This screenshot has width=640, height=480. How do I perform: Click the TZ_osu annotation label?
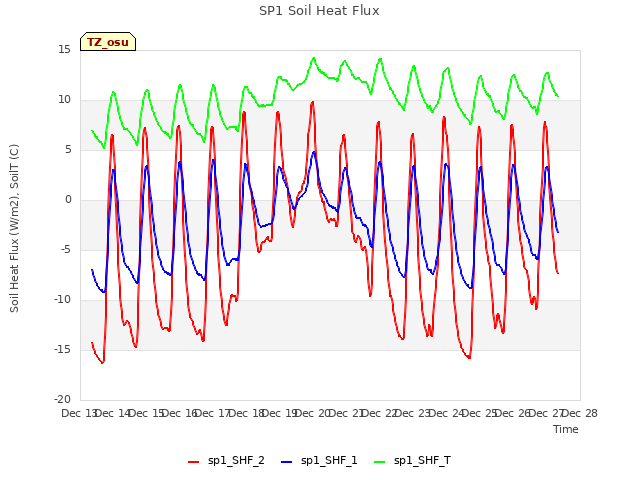(108, 42)
